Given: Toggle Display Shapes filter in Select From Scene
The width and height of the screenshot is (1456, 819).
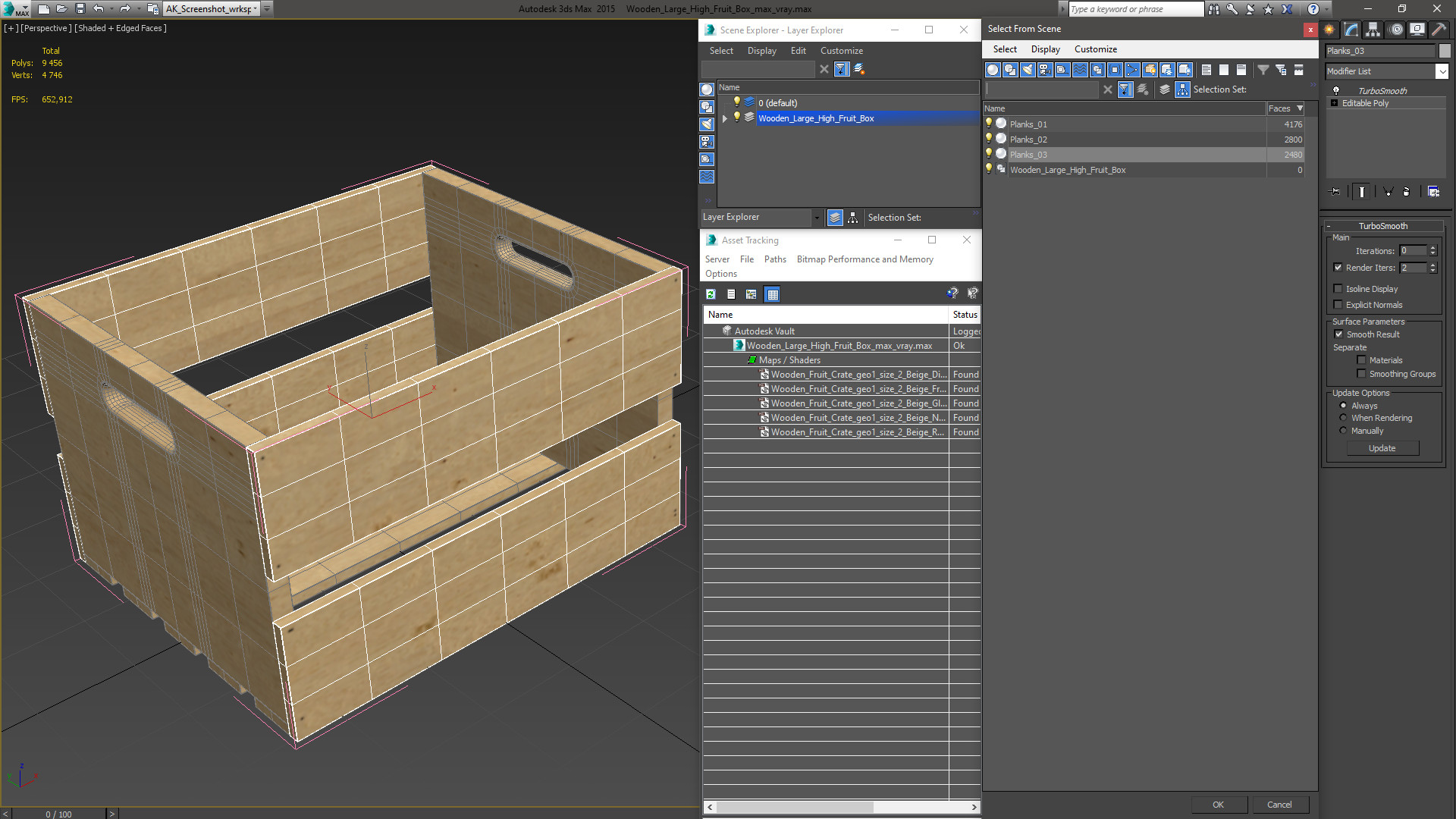Looking at the screenshot, I should pos(1010,70).
